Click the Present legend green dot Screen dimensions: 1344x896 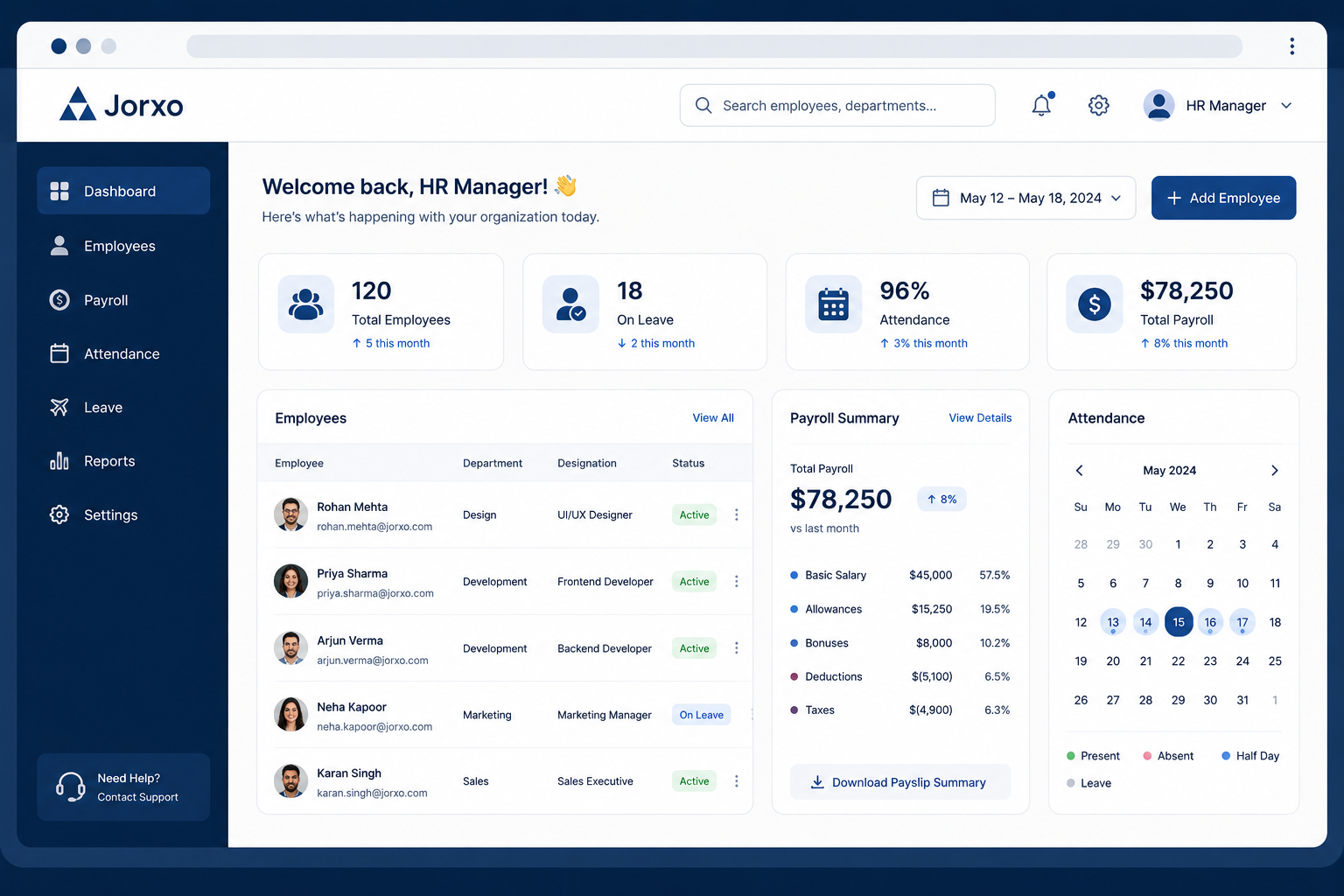1071,755
